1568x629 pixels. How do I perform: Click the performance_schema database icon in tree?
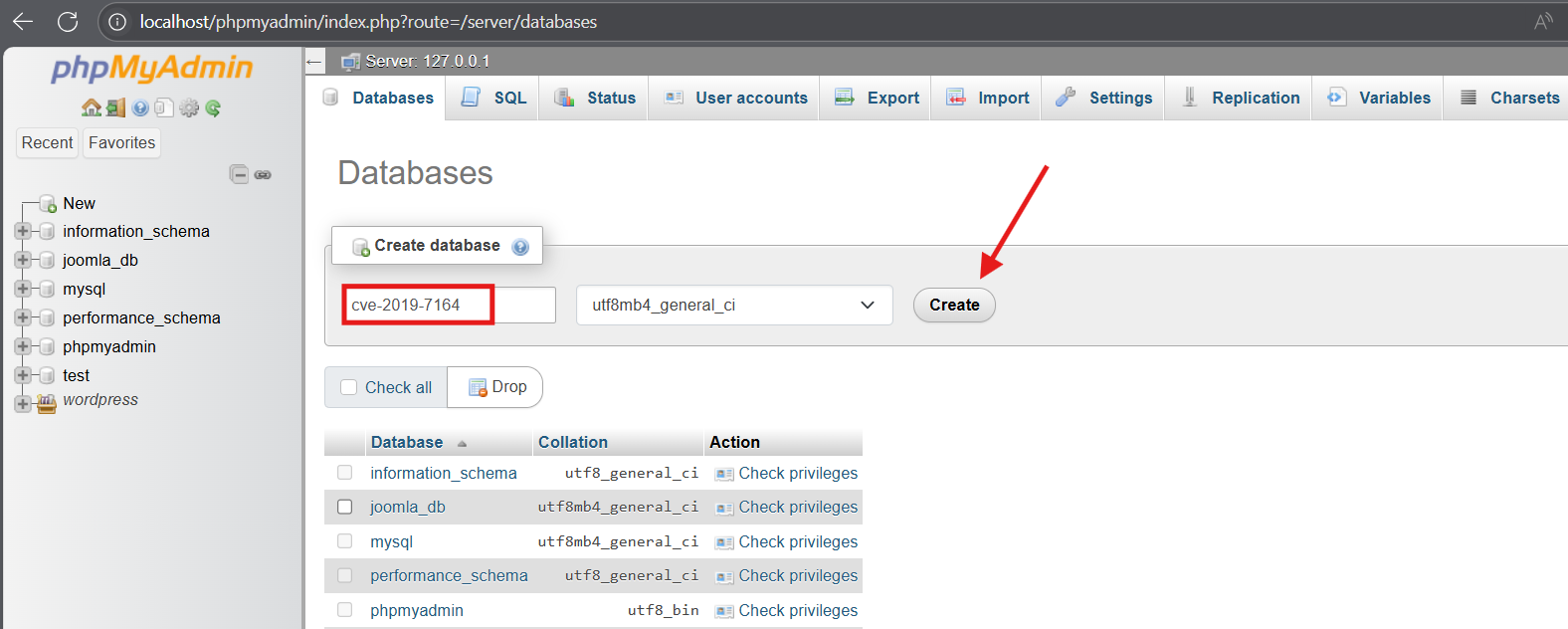(x=46, y=318)
